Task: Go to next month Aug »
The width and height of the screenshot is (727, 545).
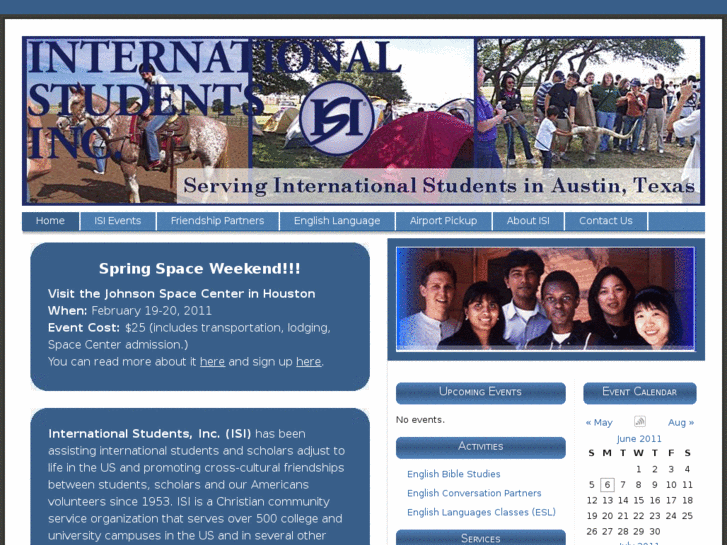Action: pyautogui.click(x=681, y=423)
